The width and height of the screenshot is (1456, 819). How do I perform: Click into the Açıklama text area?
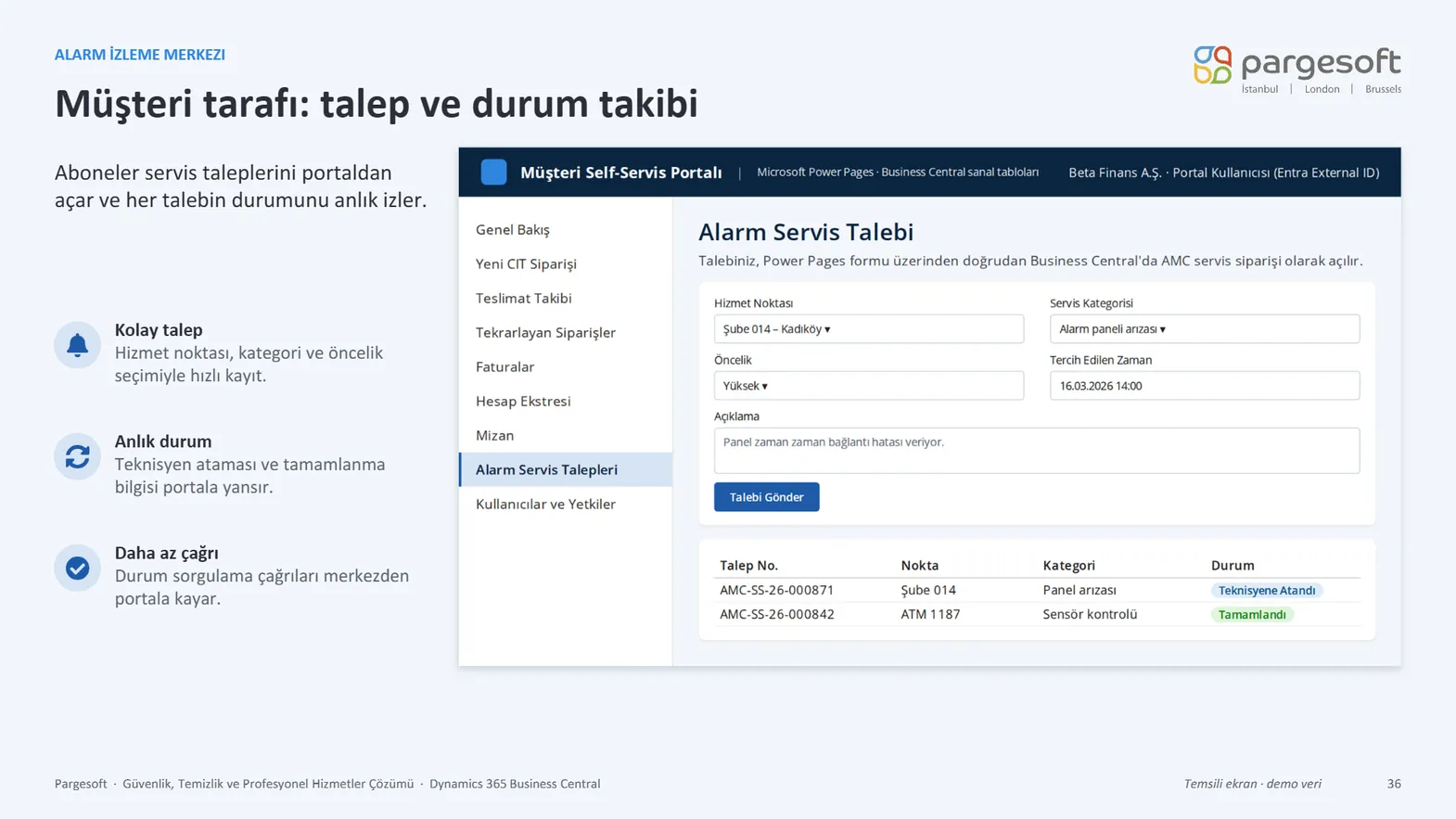[1037, 451]
